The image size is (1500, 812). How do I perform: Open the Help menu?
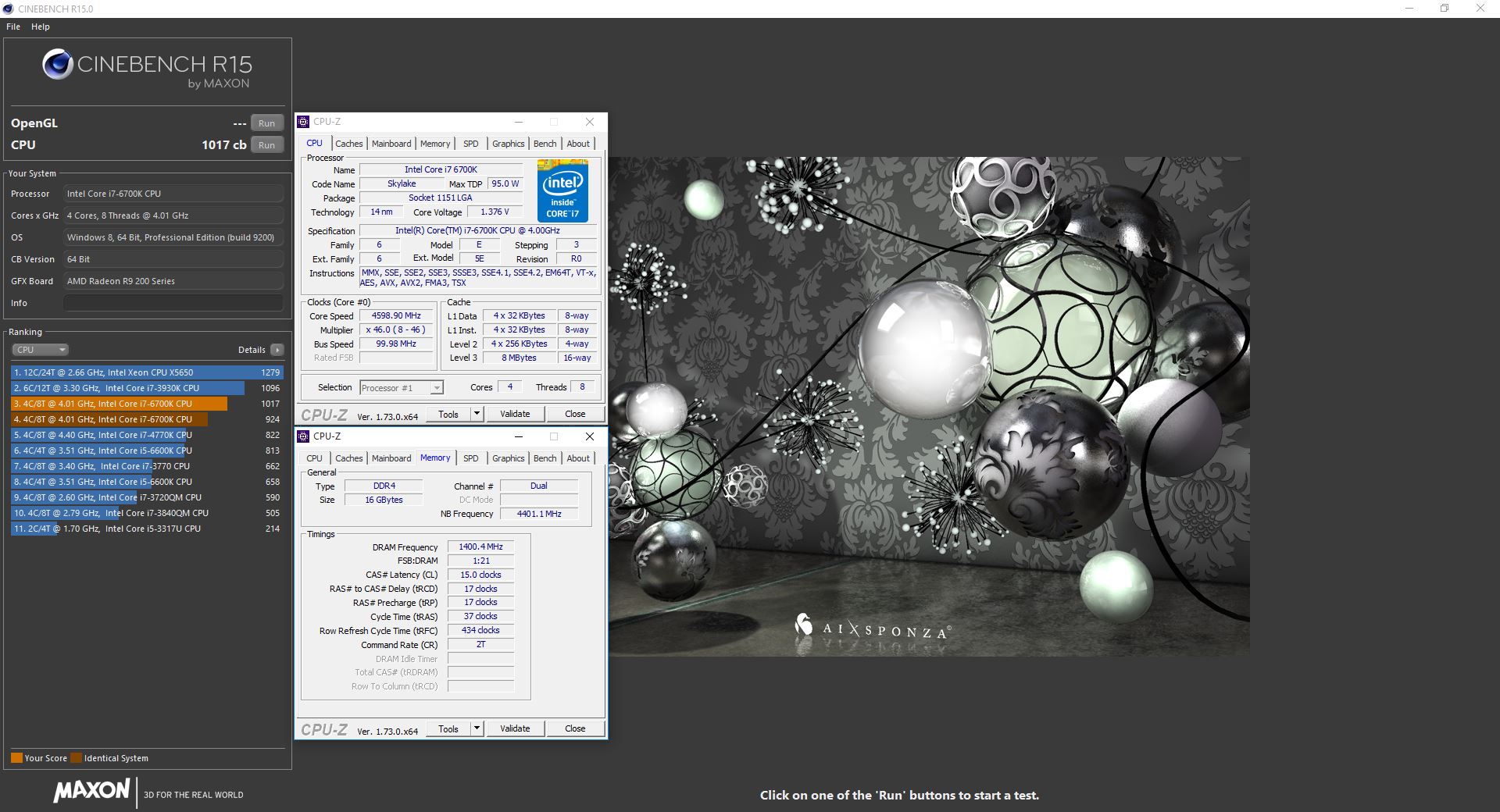click(41, 27)
